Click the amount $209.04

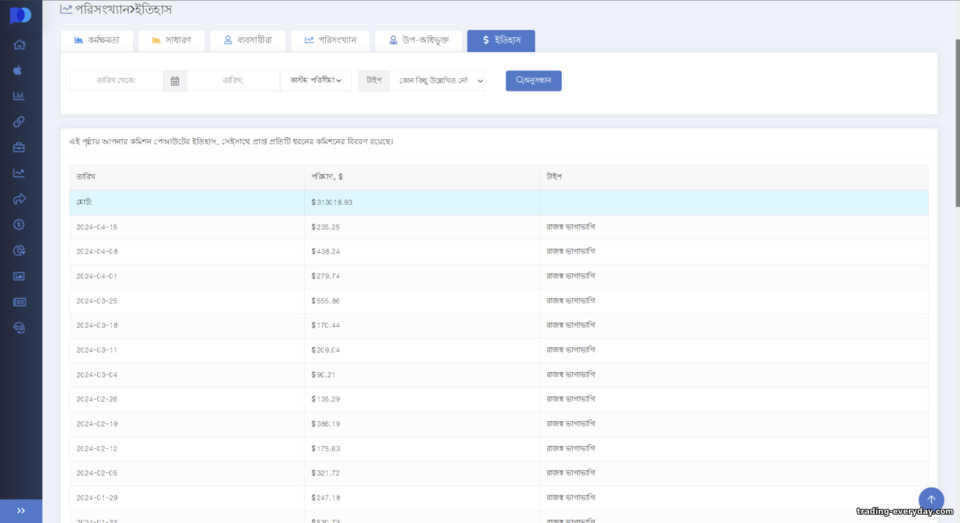tap(326, 350)
